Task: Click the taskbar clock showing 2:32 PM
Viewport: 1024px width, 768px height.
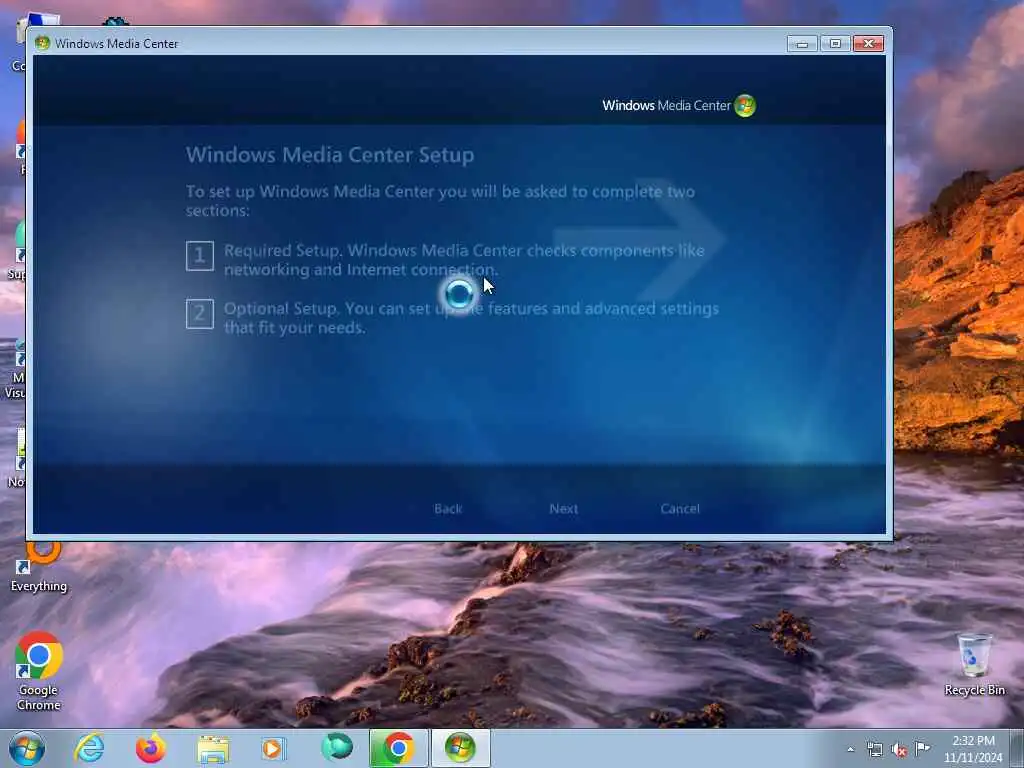Action: [973, 749]
